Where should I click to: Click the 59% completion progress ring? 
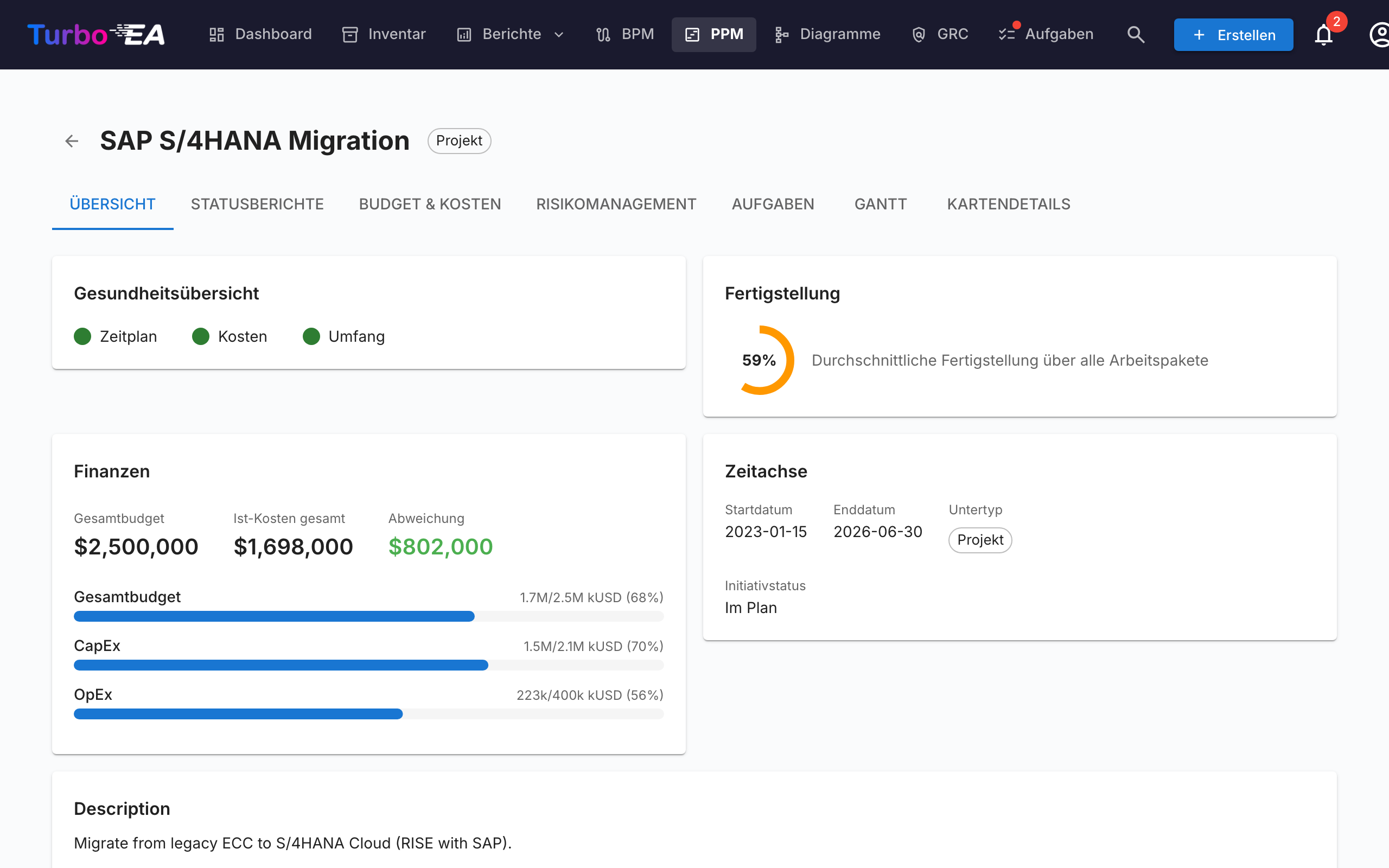pyautogui.click(x=760, y=360)
